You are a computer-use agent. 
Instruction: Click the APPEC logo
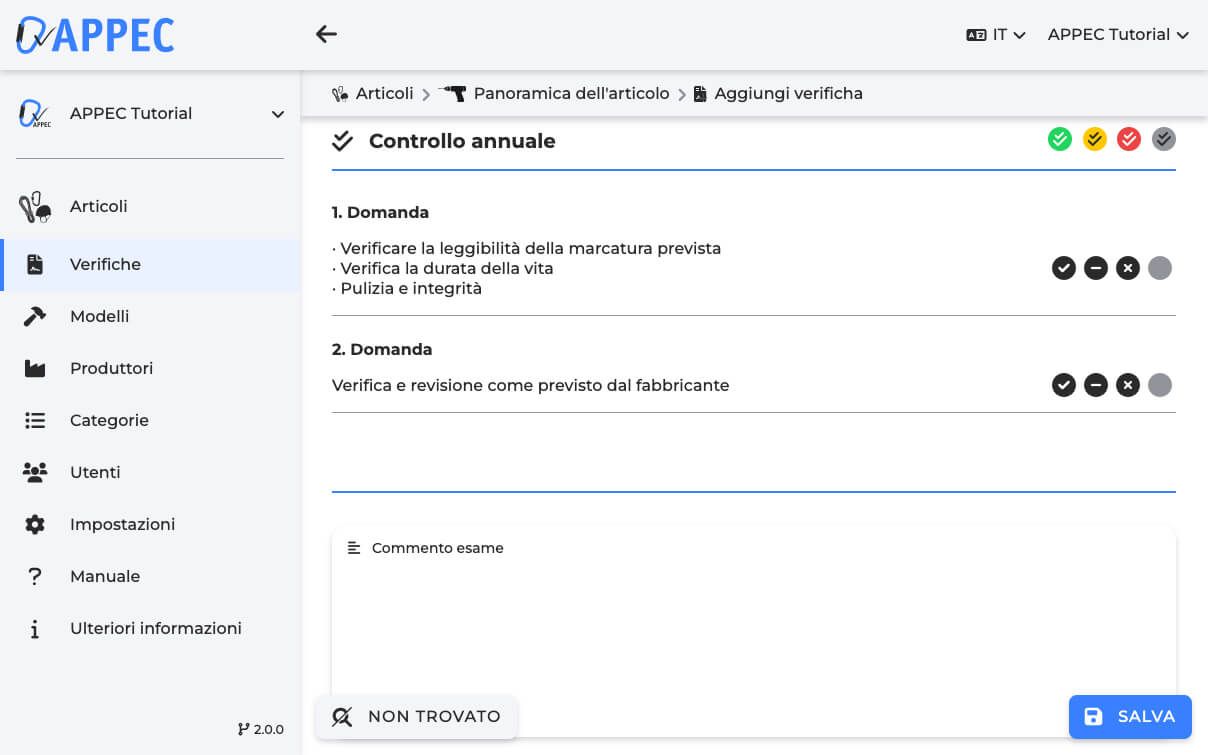(95, 35)
